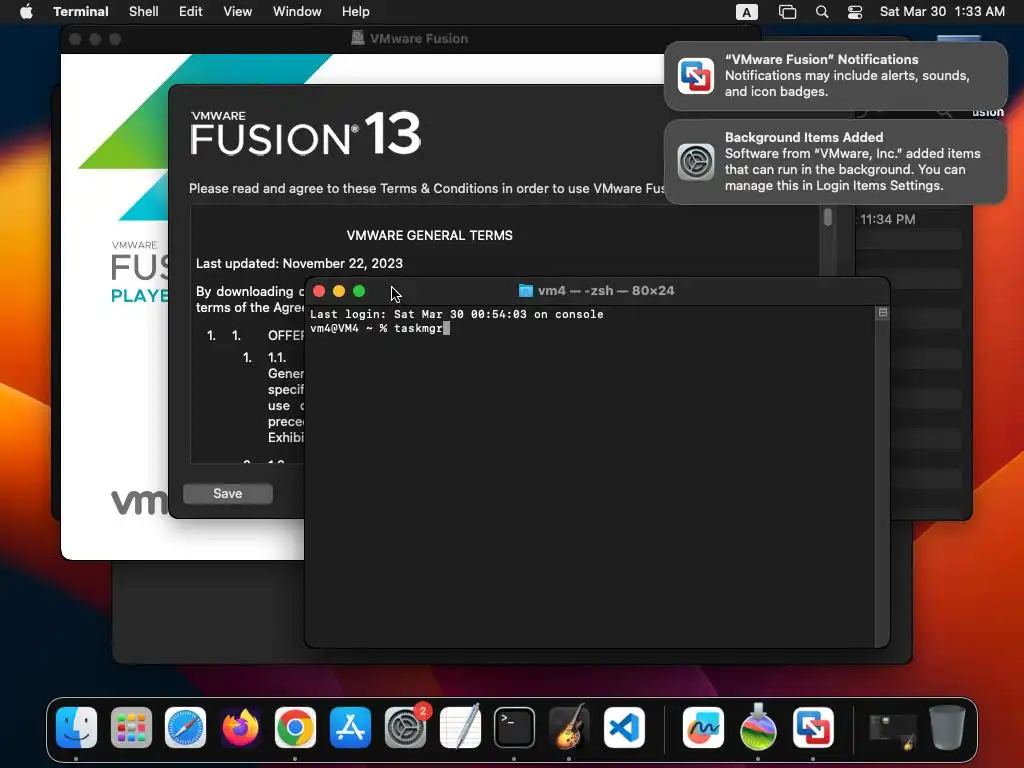Open Finder from the Dock

tap(76, 727)
